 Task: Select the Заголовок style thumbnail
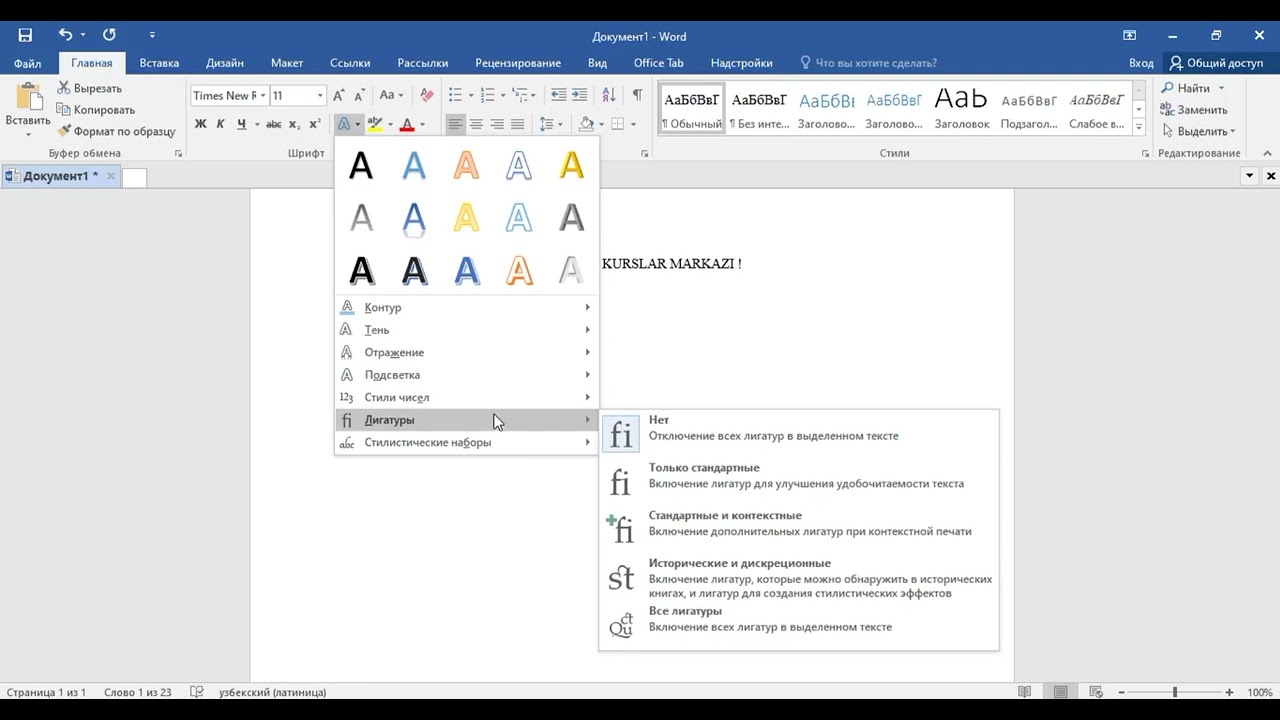[x=961, y=109]
